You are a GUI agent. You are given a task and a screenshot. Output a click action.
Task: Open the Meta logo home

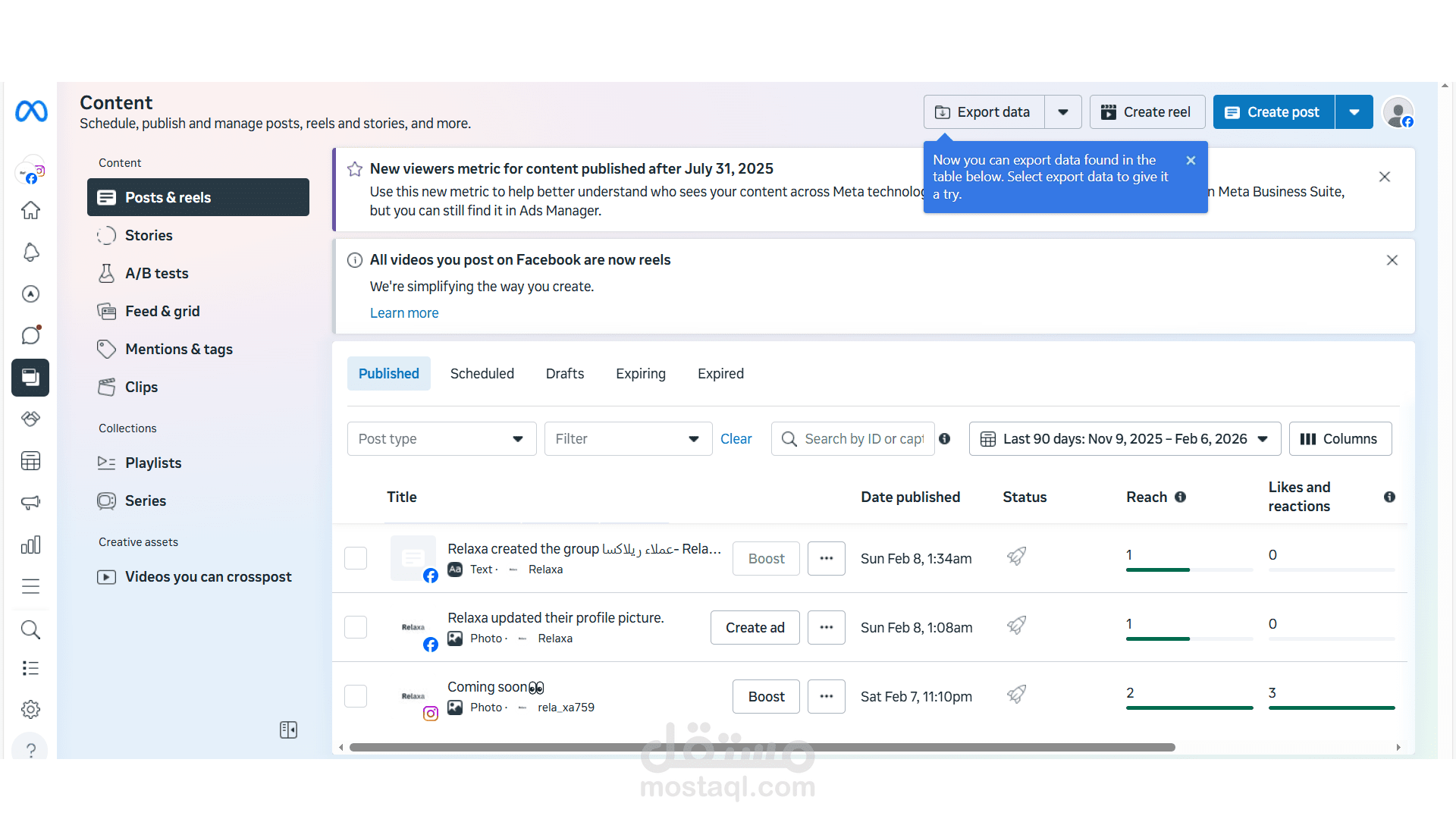click(x=31, y=111)
